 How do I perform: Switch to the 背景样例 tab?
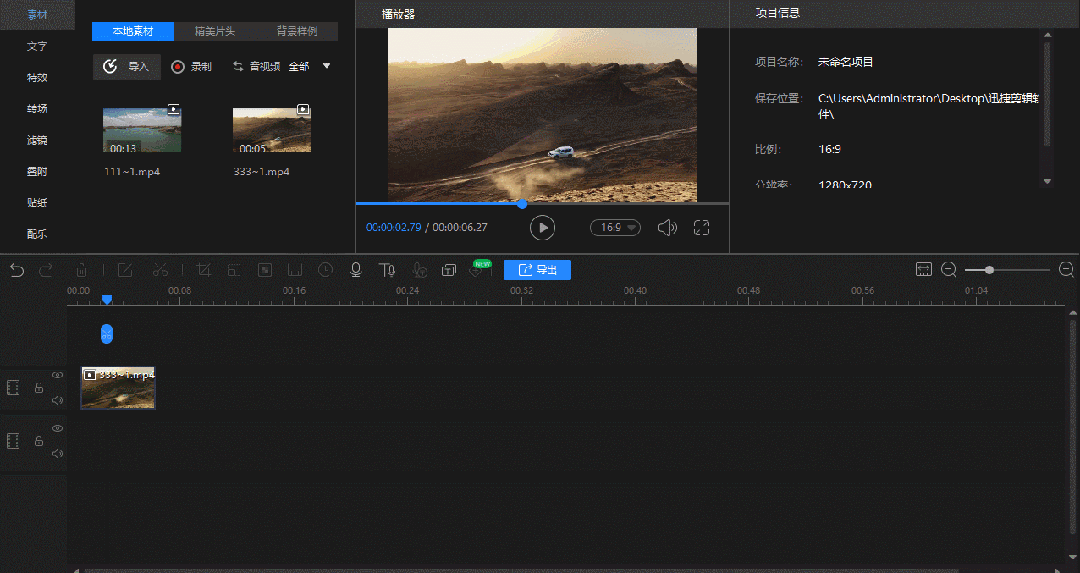297,31
